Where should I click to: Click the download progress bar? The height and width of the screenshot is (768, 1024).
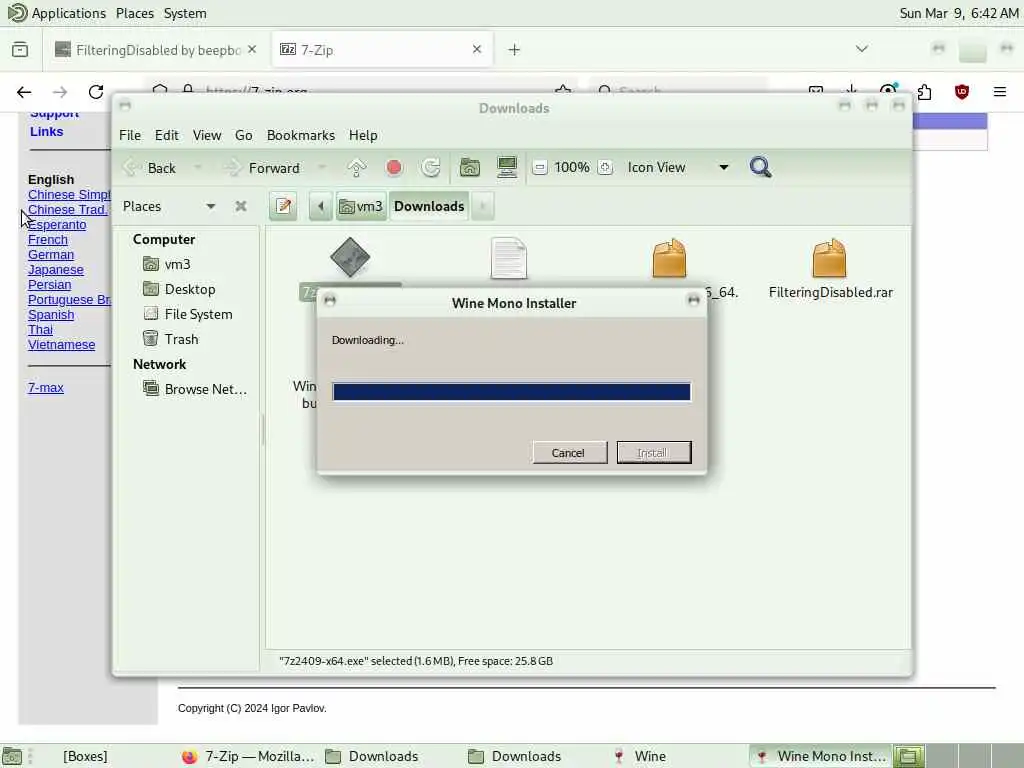(511, 392)
